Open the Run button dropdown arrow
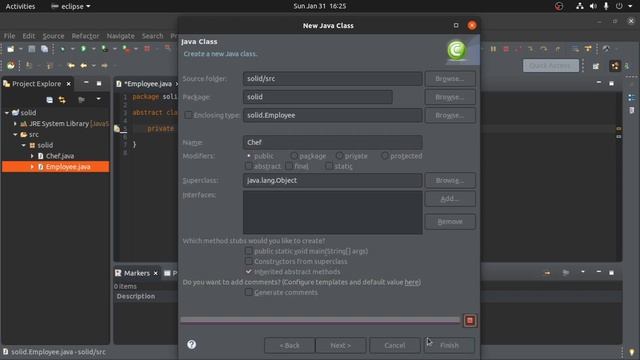 point(93,49)
